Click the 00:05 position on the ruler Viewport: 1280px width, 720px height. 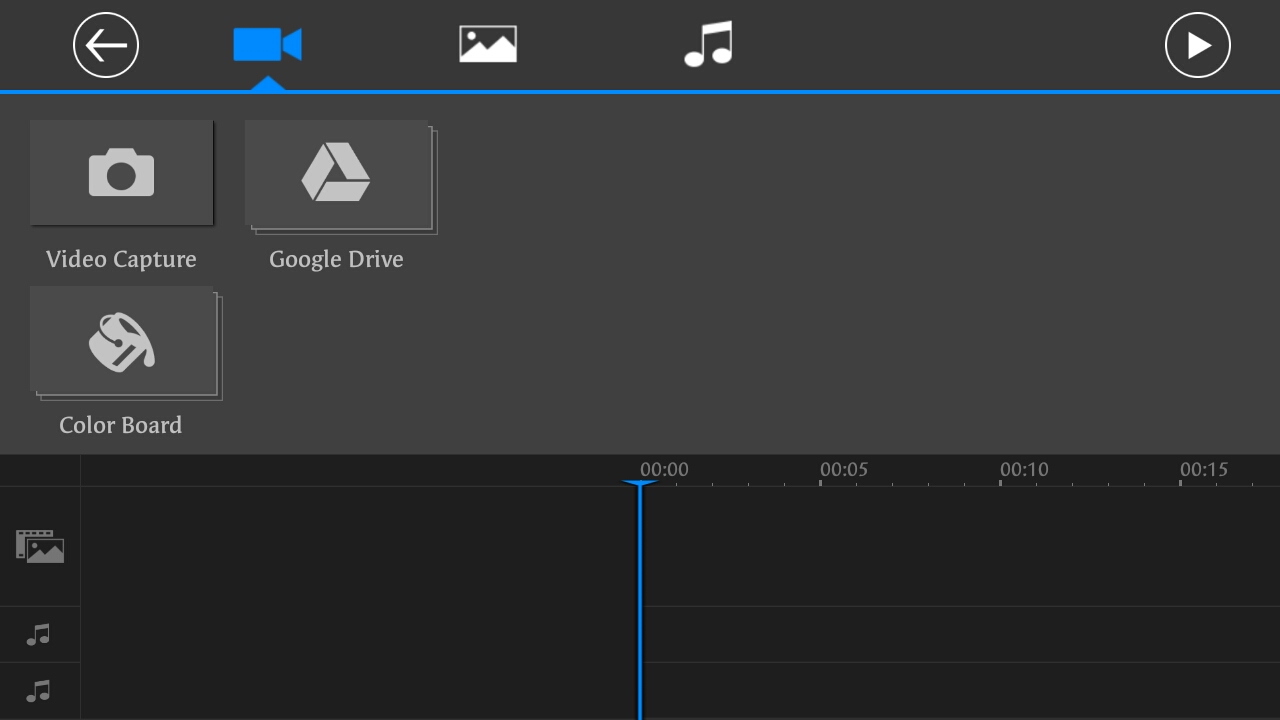tap(843, 469)
